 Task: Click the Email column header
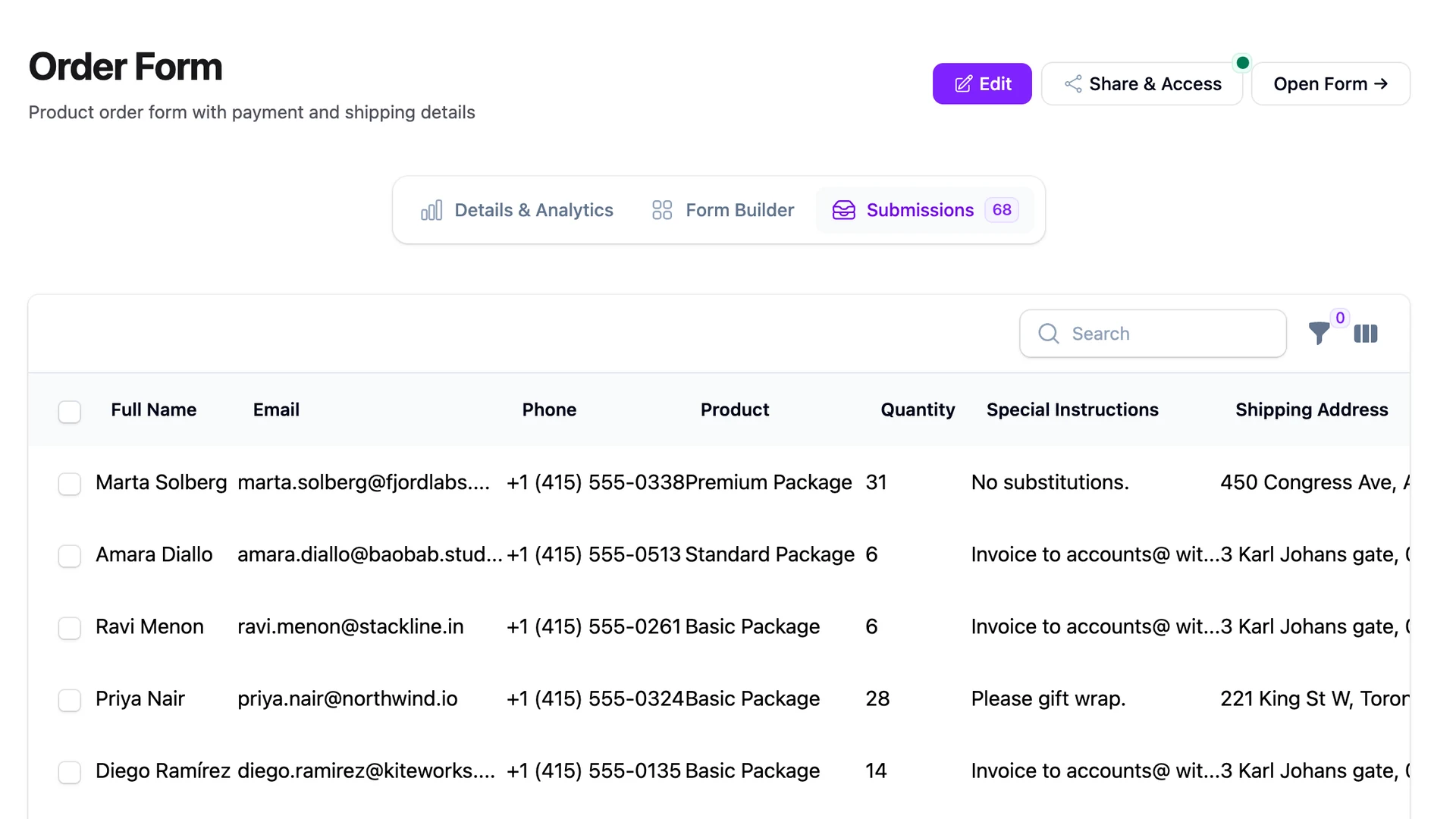(x=276, y=409)
